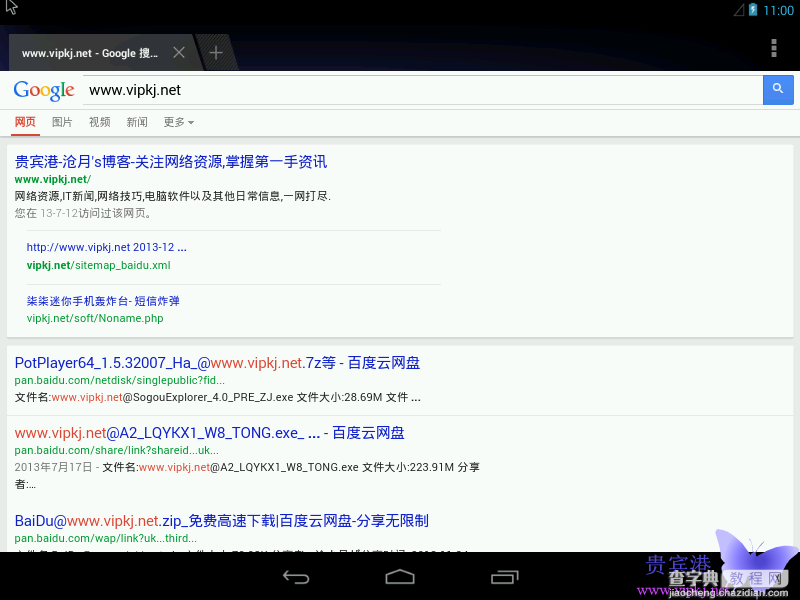Click pan.baidu.com/wap/link?uk URL
Viewport: 800px width, 600px height.
pos(106,538)
